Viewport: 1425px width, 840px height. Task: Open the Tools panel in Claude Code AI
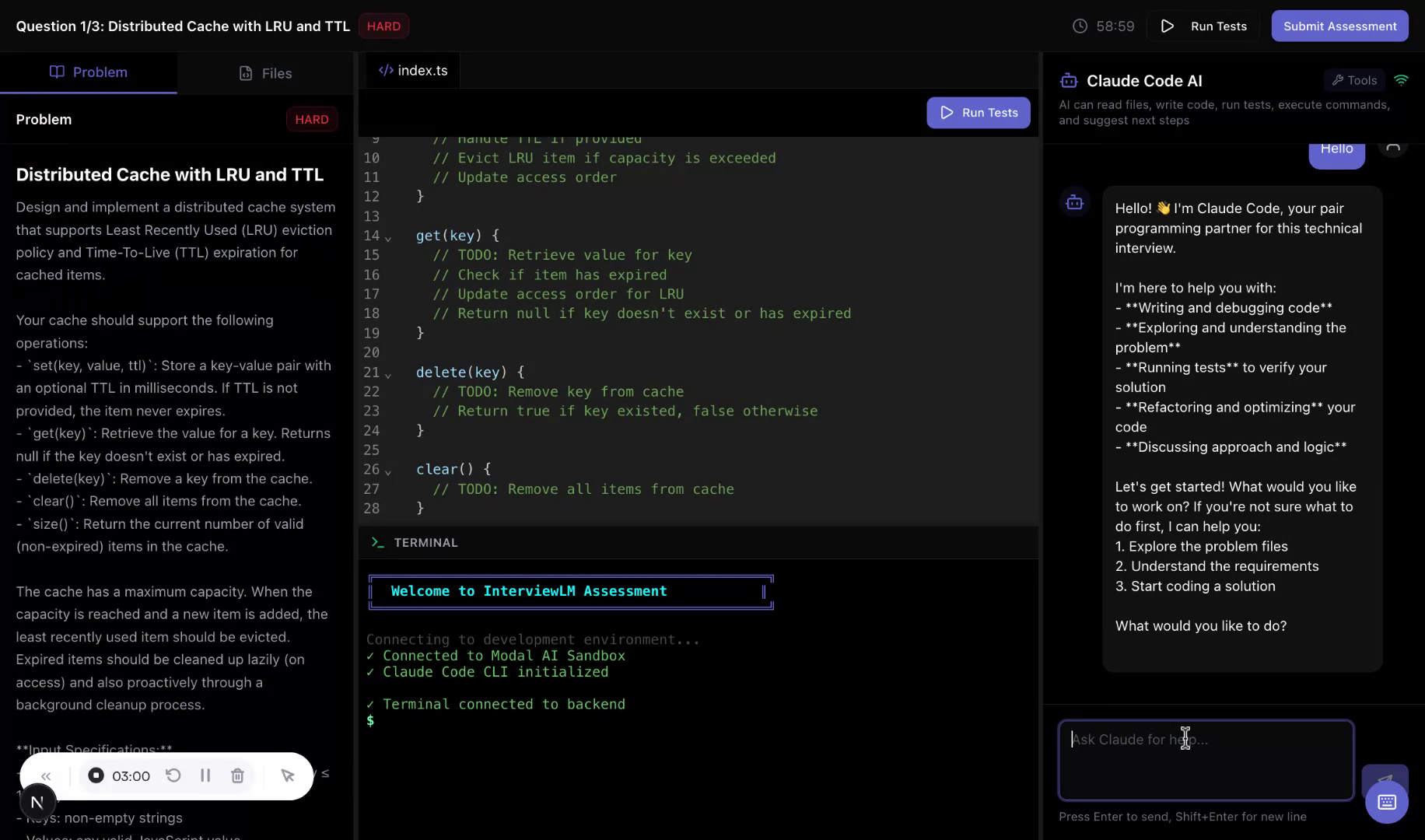coord(1354,80)
